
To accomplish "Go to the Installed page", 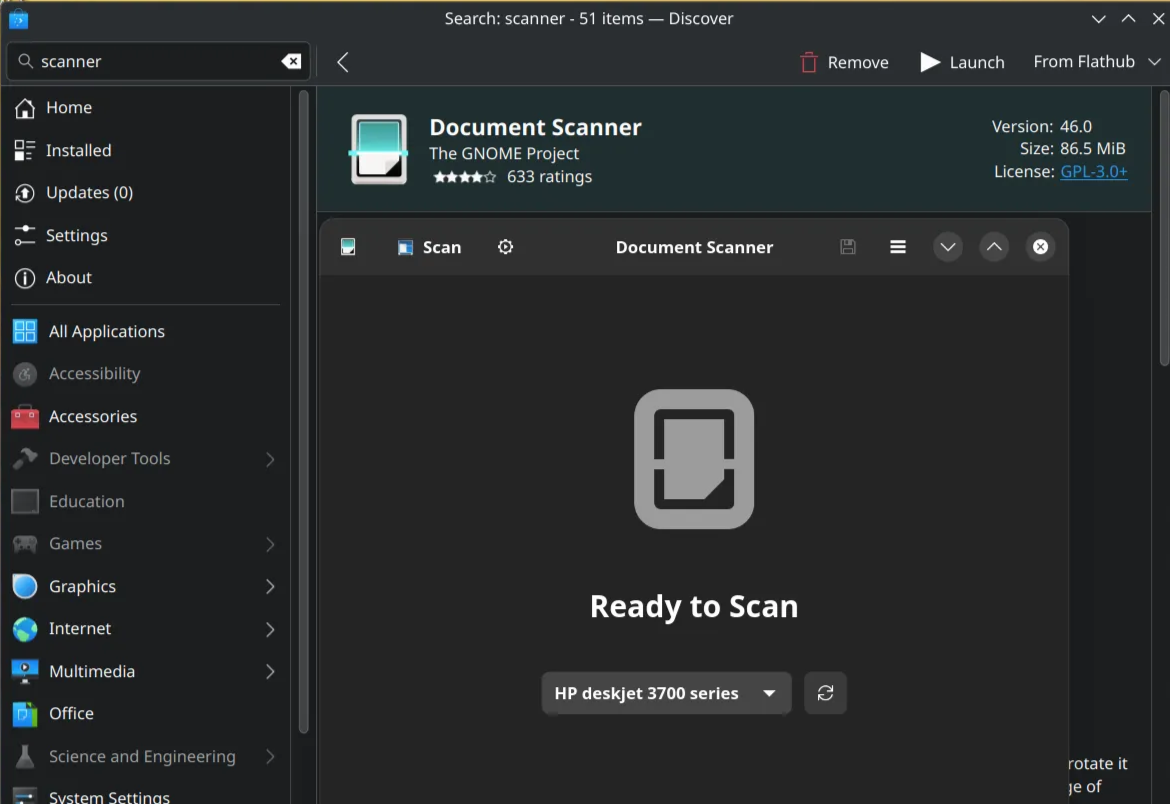I will tap(78, 150).
